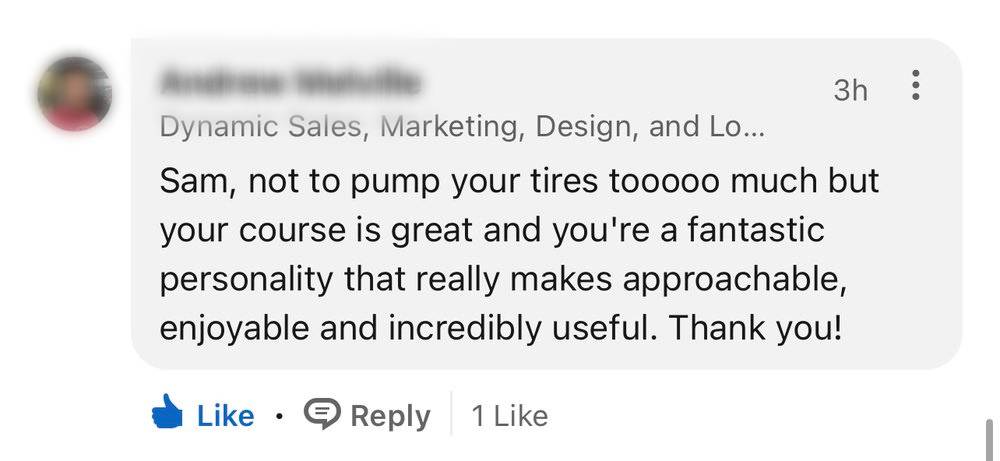Open the three-dot comment options menu
The height and width of the screenshot is (461, 1000).
915,86
